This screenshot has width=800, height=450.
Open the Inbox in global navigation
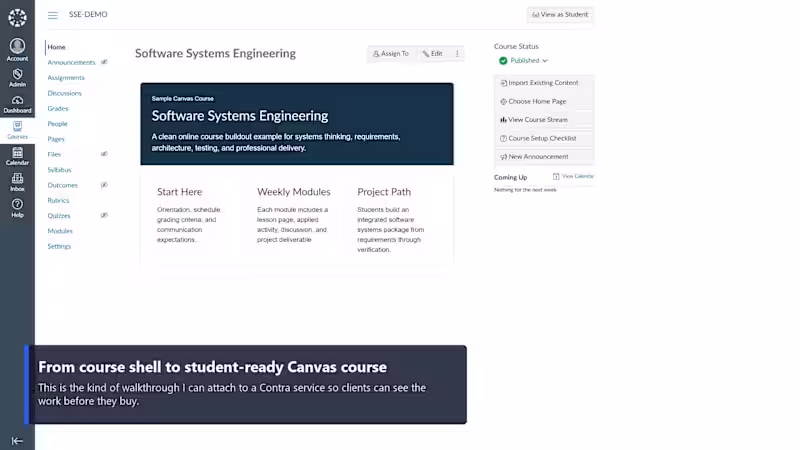click(17, 182)
